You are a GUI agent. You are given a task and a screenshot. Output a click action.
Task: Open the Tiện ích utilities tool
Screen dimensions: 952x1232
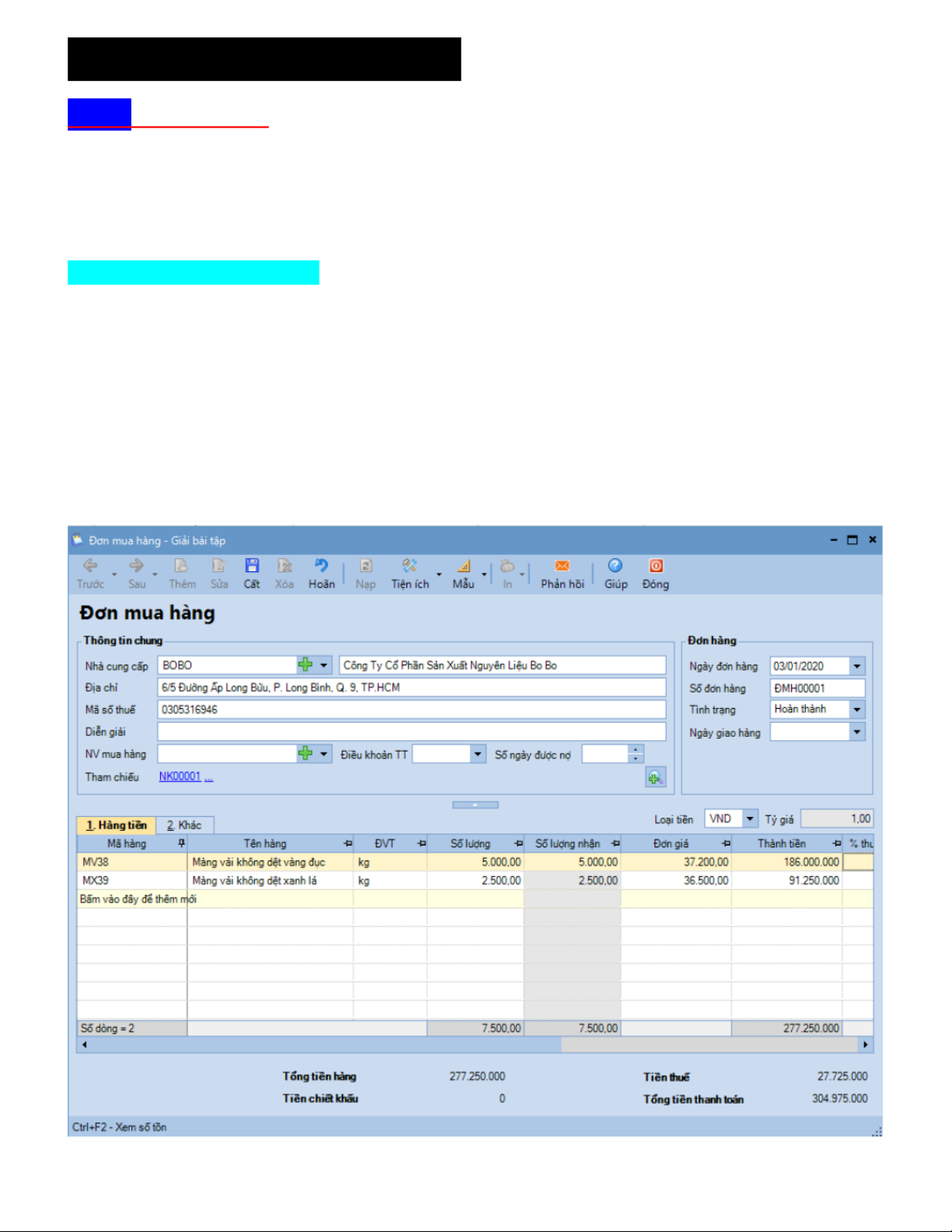pos(410,567)
